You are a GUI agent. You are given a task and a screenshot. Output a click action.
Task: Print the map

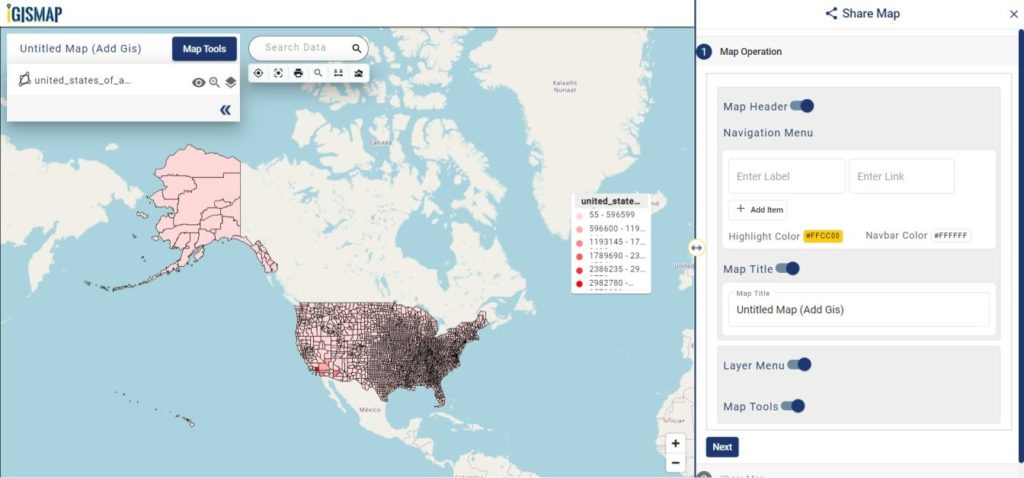coord(298,73)
